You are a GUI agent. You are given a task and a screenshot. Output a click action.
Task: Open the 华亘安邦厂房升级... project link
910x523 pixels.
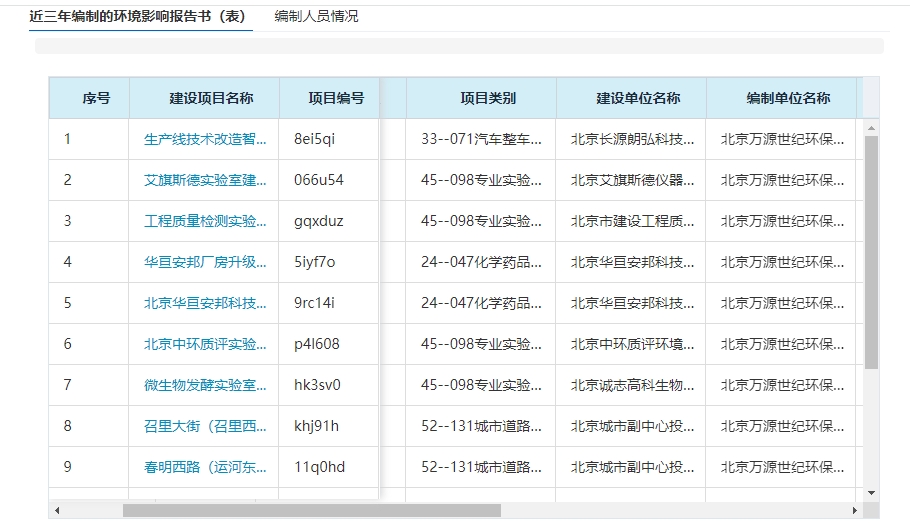tap(205, 262)
